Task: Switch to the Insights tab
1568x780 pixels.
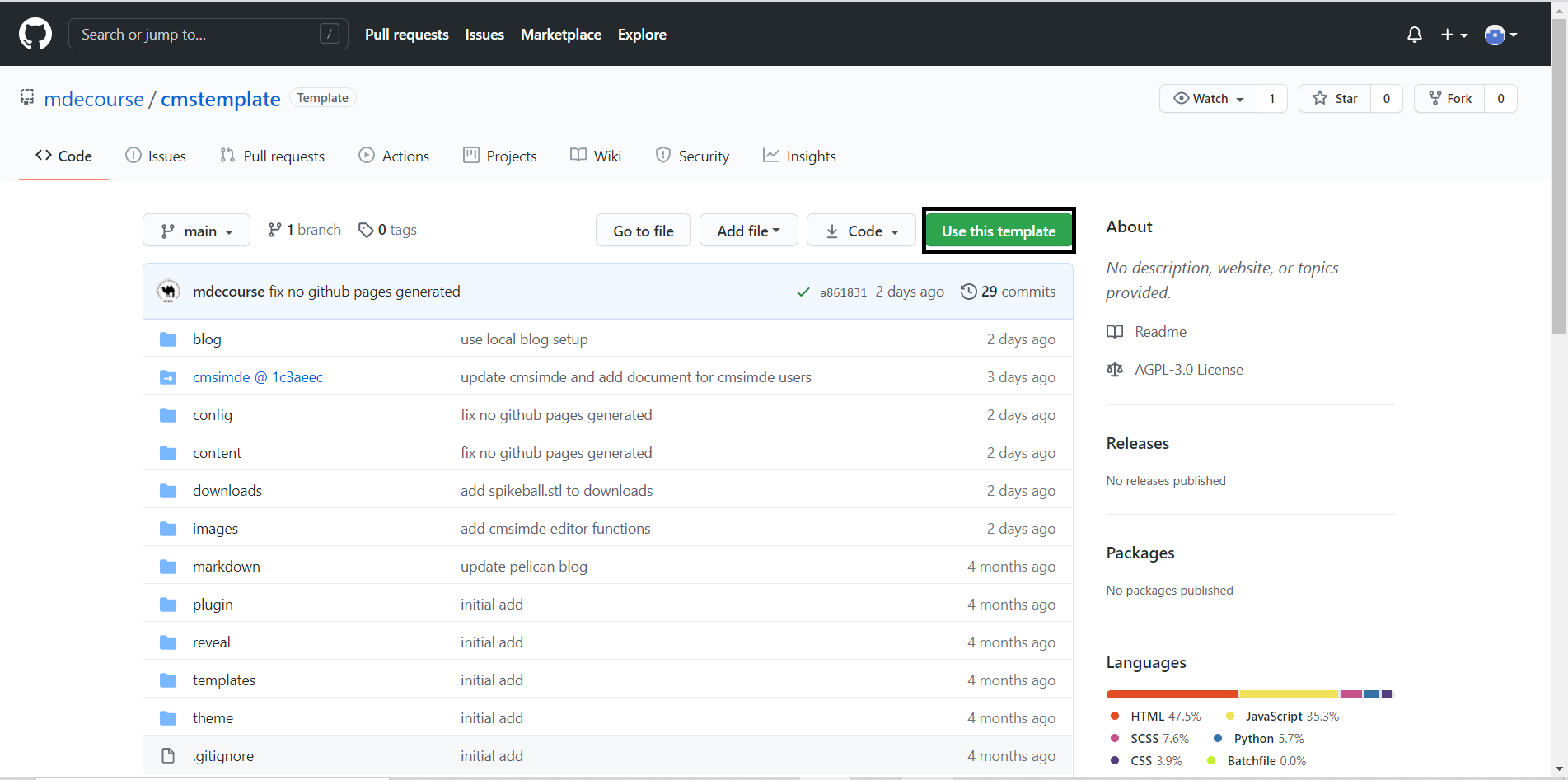Action: (x=799, y=156)
